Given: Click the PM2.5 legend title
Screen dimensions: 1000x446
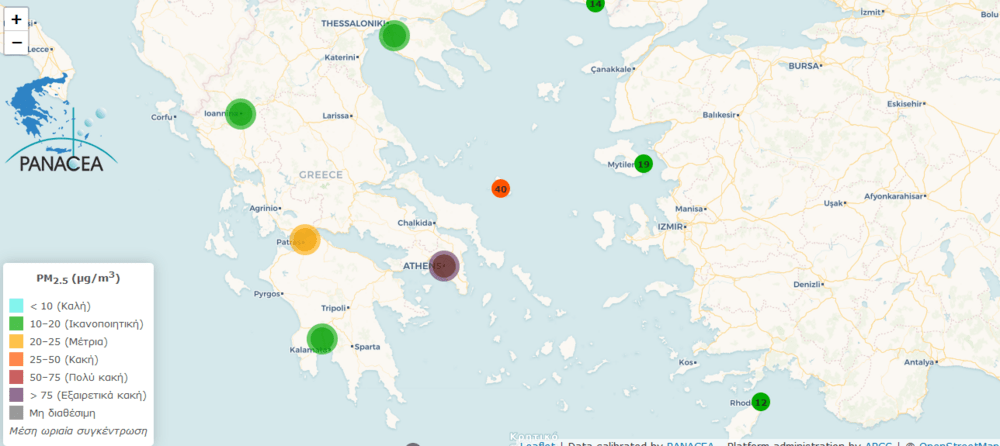Looking at the screenshot, I should click(78, 279).
